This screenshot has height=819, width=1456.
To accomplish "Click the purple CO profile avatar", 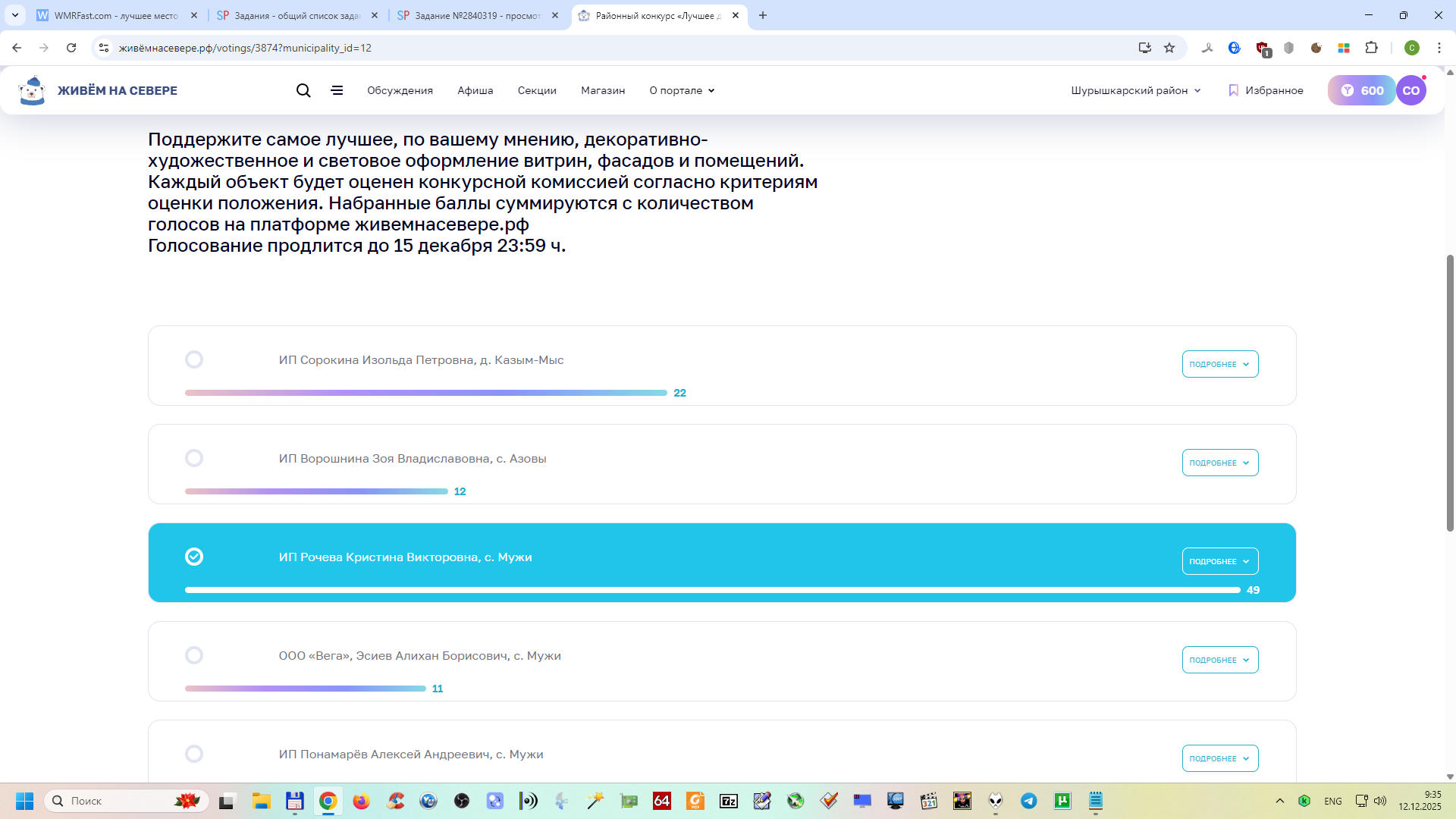I will 1411,90.
